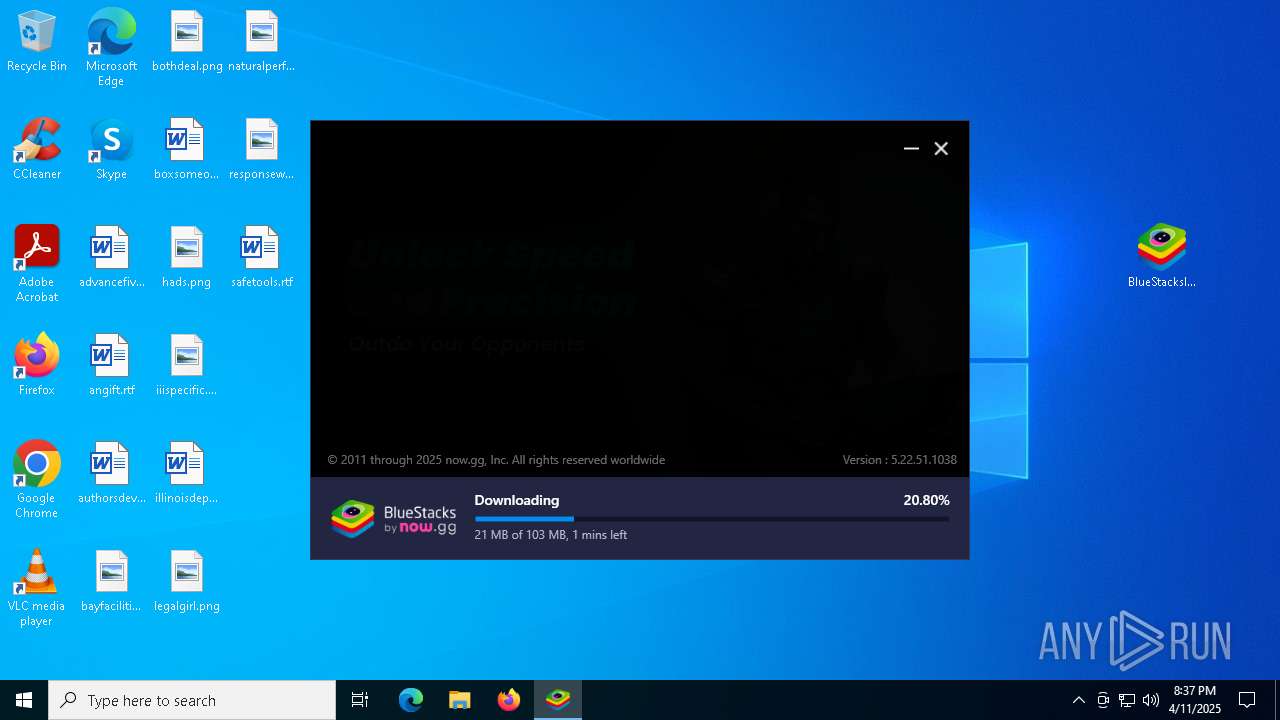The image size is (1280, 720).
Task: Select the illinoisdep... Word document
Action: coord(186,474)
